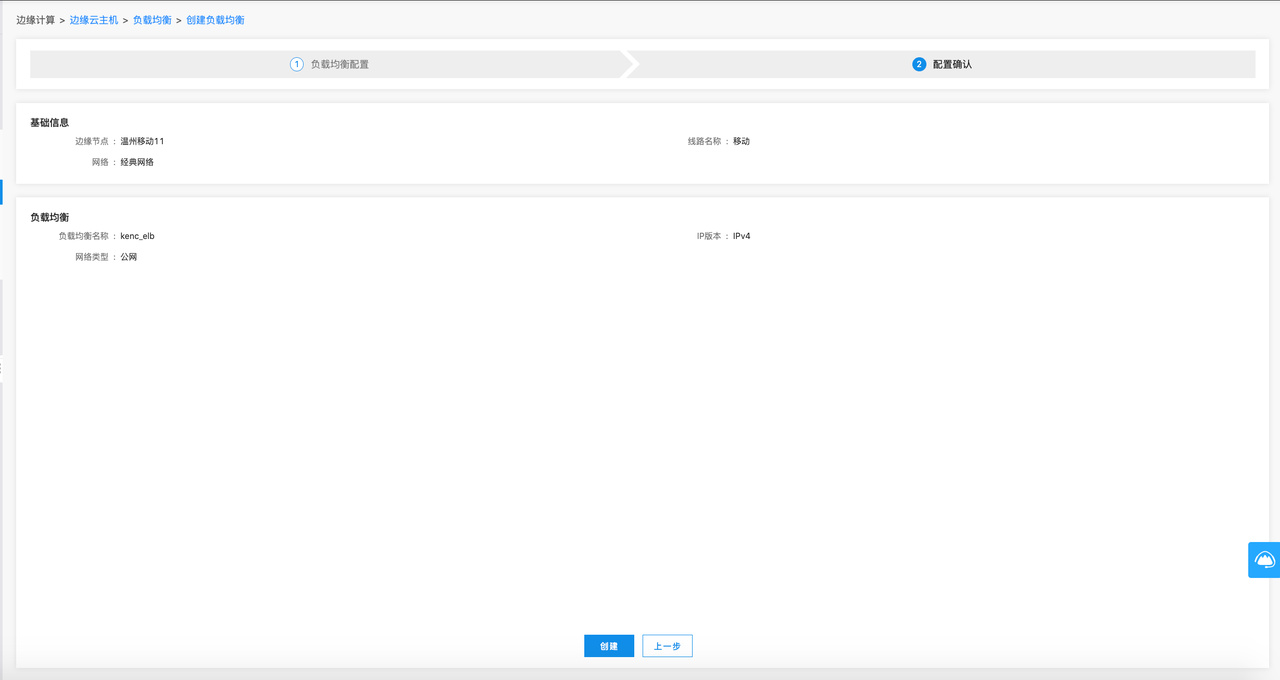Select step 1 负载均衡配置
Viewport: 1280px width, 680px height.
coord(329,64)
